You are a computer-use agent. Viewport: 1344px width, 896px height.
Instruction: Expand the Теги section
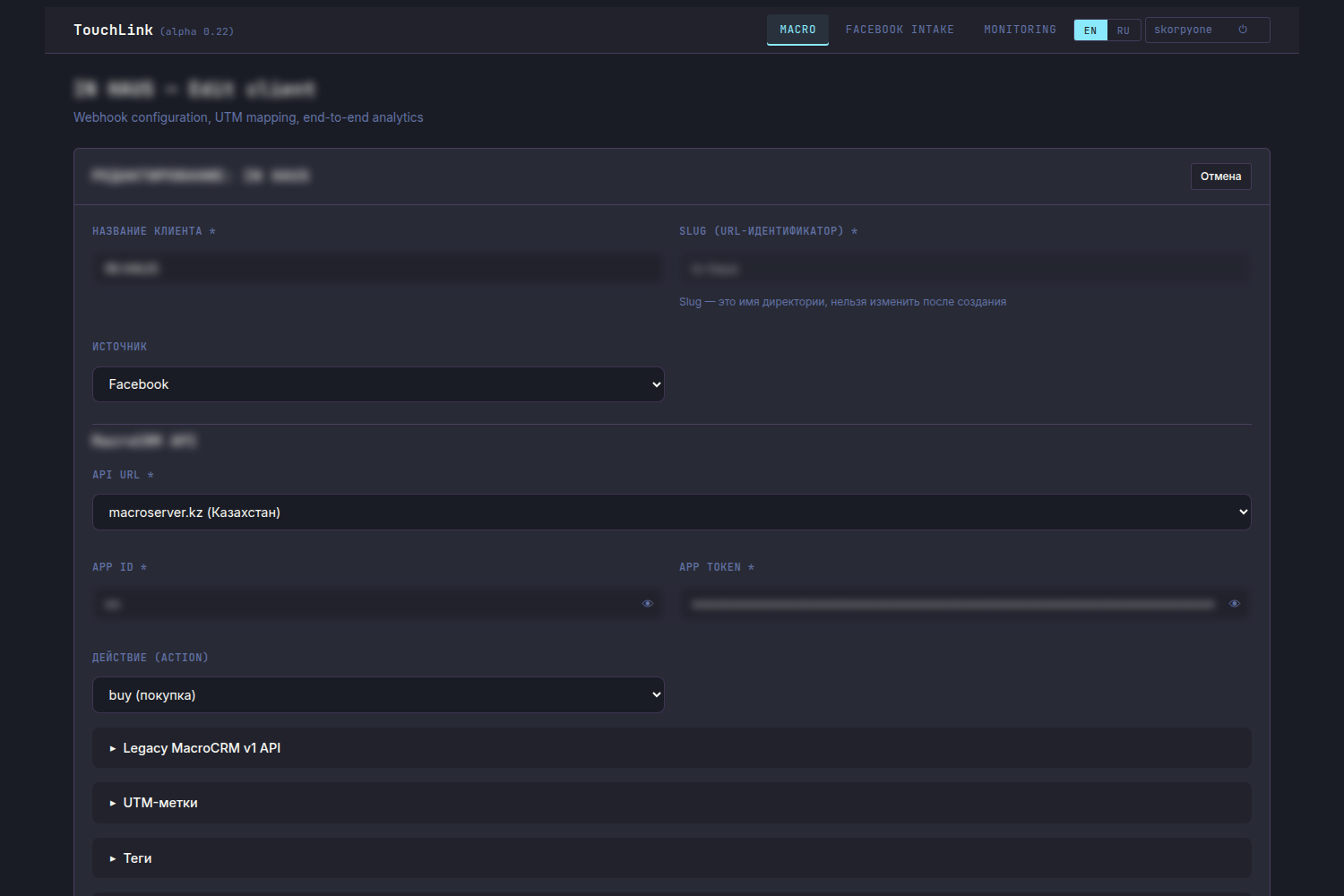pyautogui.click(x=671, y=858)
